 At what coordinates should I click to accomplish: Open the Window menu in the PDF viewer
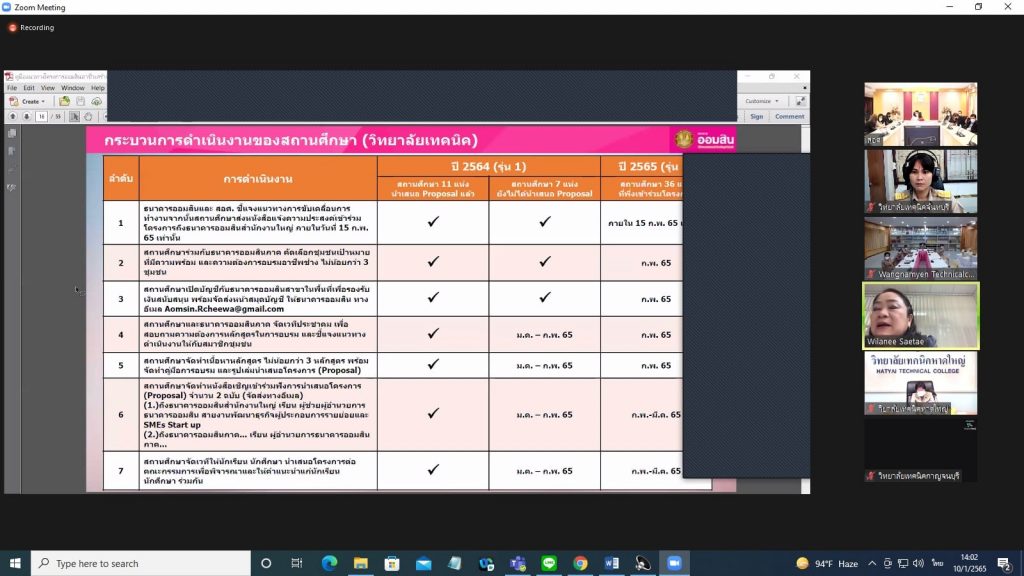pyautogui.click(x=72, y=88)
